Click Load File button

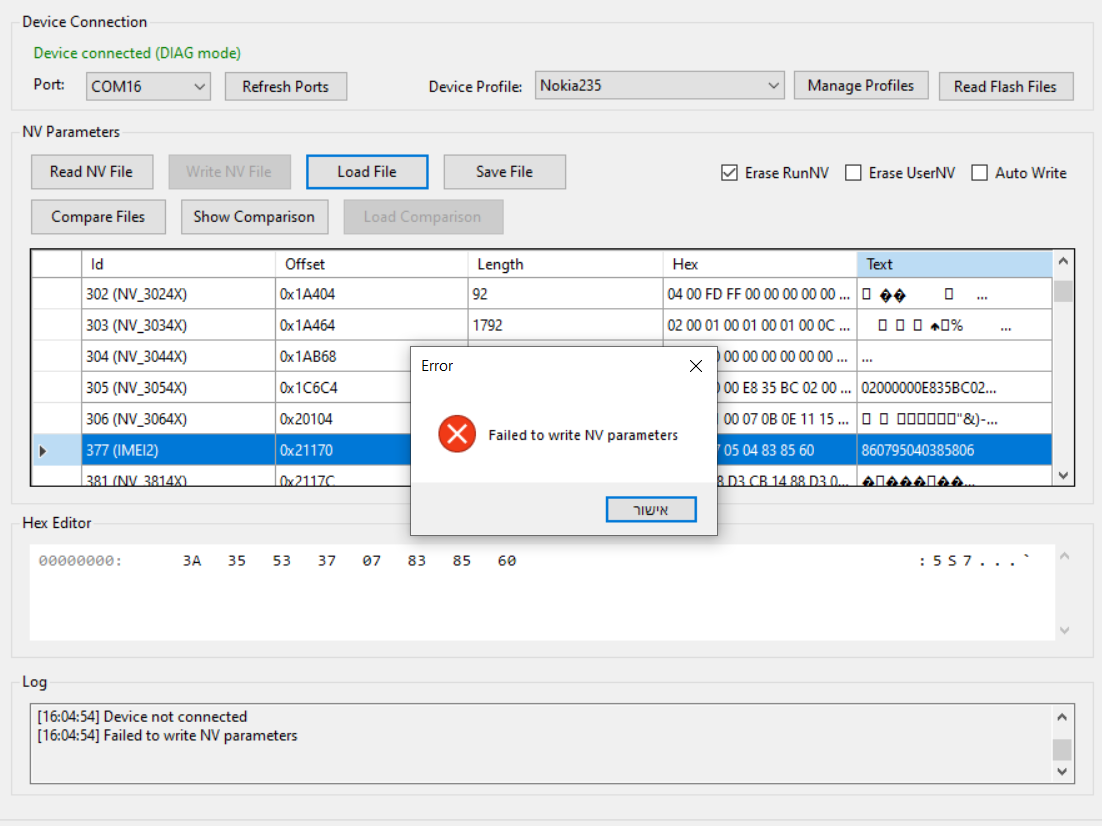coord(367,172)
